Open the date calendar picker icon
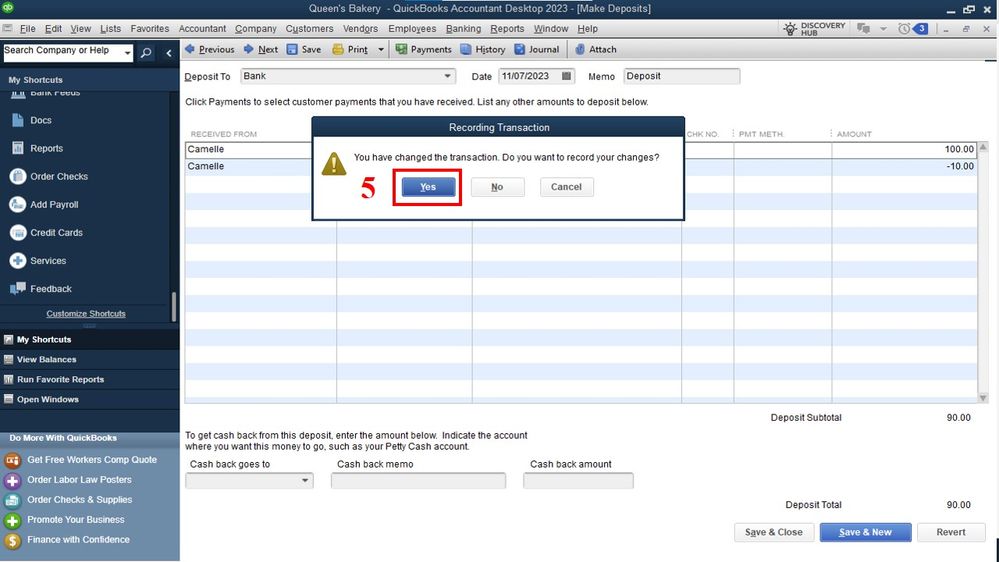Image resolution: width=999 pixels, height=562 pixels. click(566, 76)
